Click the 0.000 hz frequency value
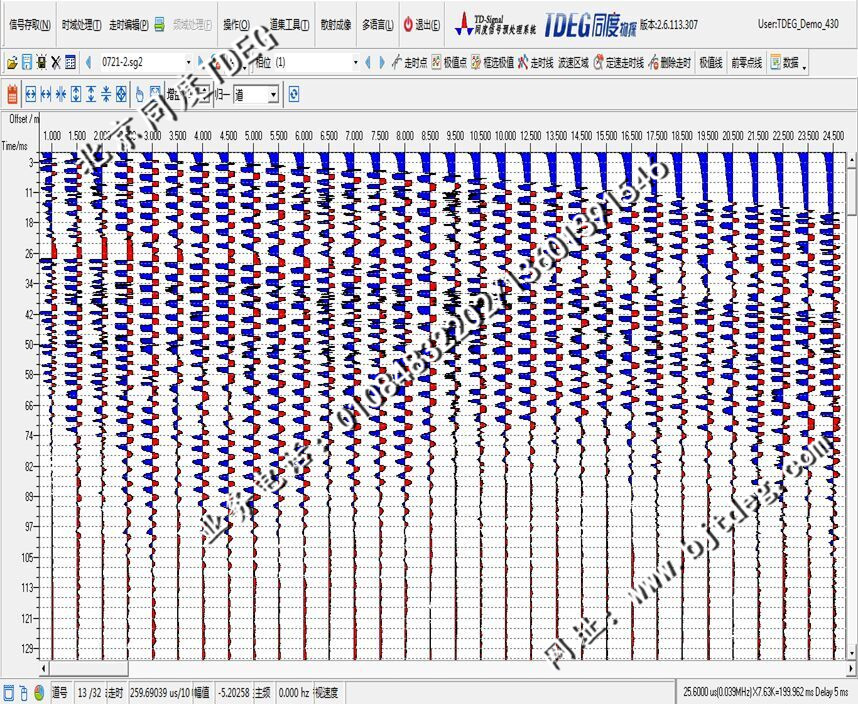Screen dimensions: 858x704 pyautogui.click(x=294, y=693)
